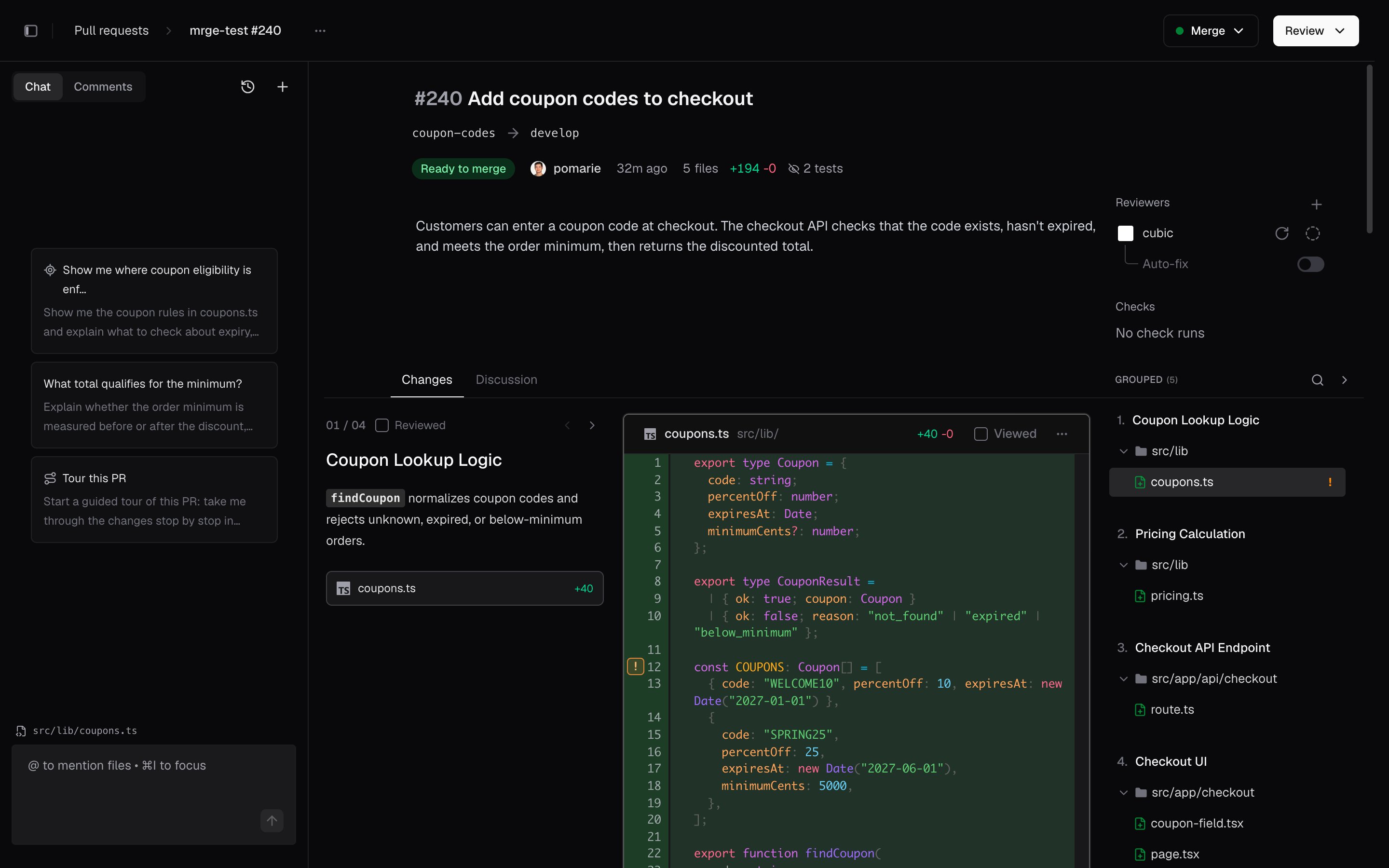The width and height of the screenshot is (1389, 868).
Task: Enable the Auto-fix toggle
Action: [x=1310, y=264]
